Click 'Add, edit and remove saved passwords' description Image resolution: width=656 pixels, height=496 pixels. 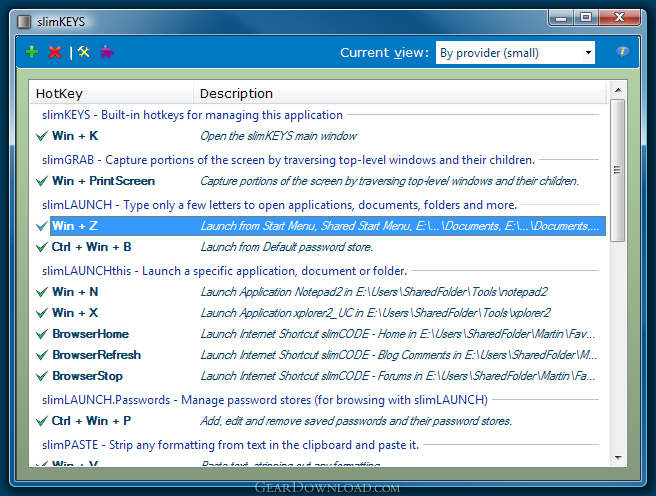point(356,421)
